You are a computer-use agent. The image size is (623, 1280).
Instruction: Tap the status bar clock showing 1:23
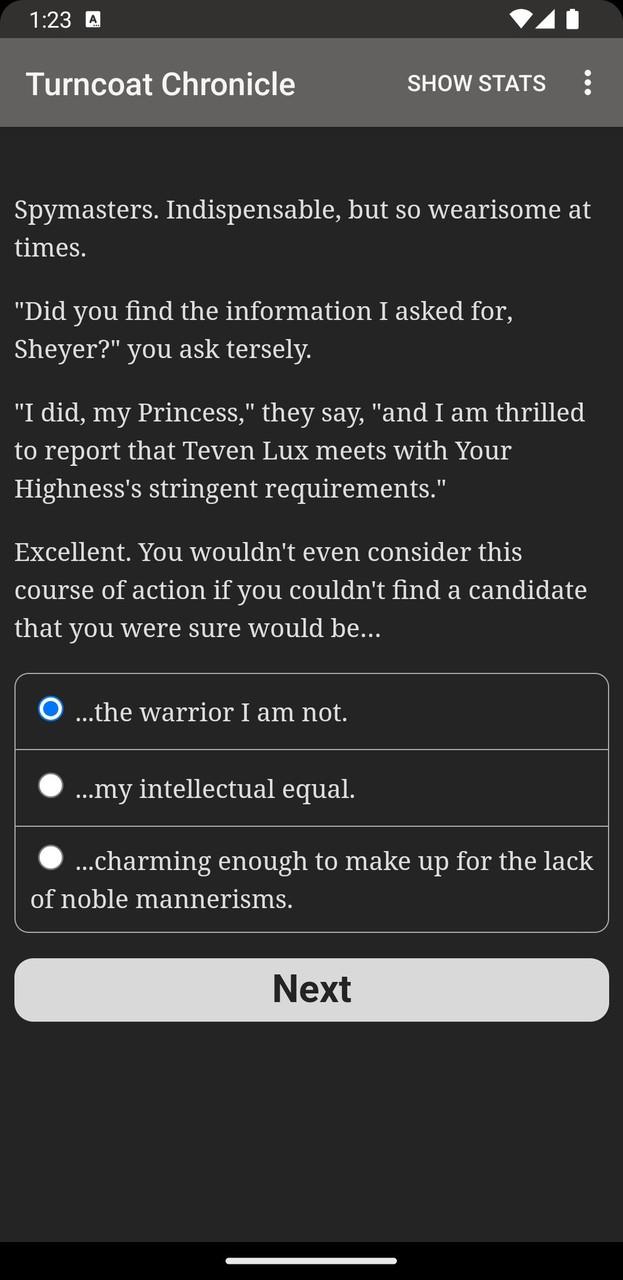click(x=50, y=19)
